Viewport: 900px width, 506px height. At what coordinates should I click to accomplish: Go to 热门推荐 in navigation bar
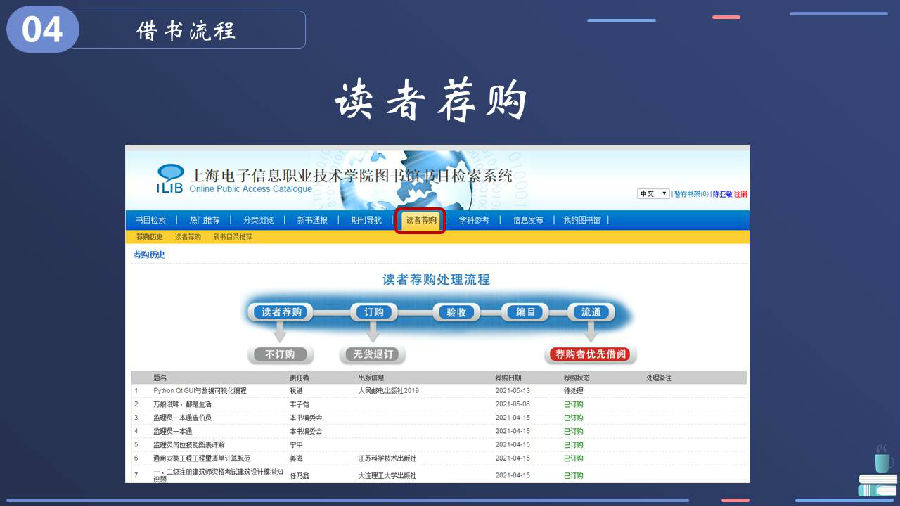(x=204, y=220)
